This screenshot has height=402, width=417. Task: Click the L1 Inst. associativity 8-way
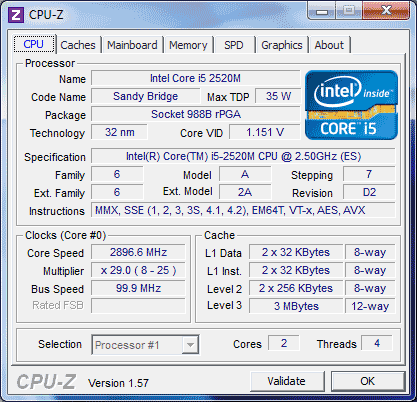point(370,270)
